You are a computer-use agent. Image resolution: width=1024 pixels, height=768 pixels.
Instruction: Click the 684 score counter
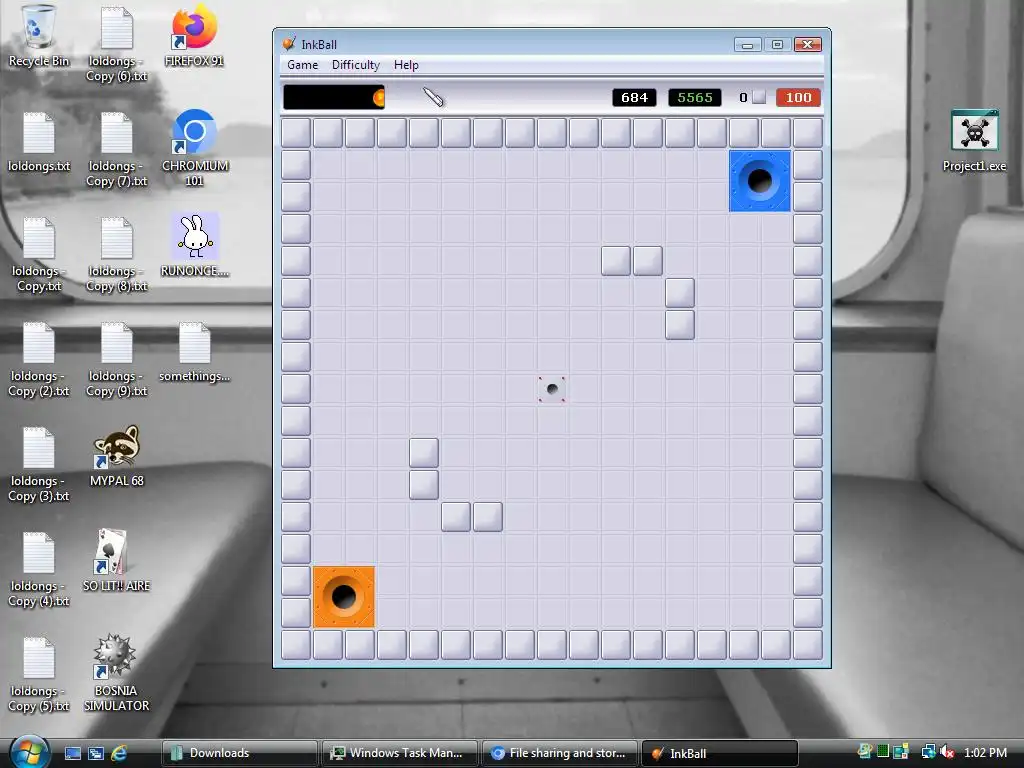[x=634, y=97]
